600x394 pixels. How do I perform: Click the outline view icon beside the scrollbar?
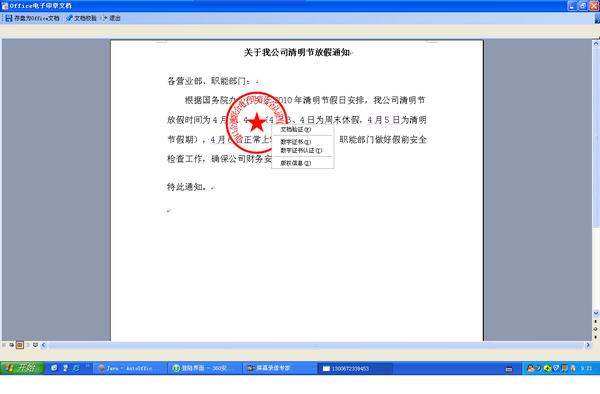tap(35, 345)
